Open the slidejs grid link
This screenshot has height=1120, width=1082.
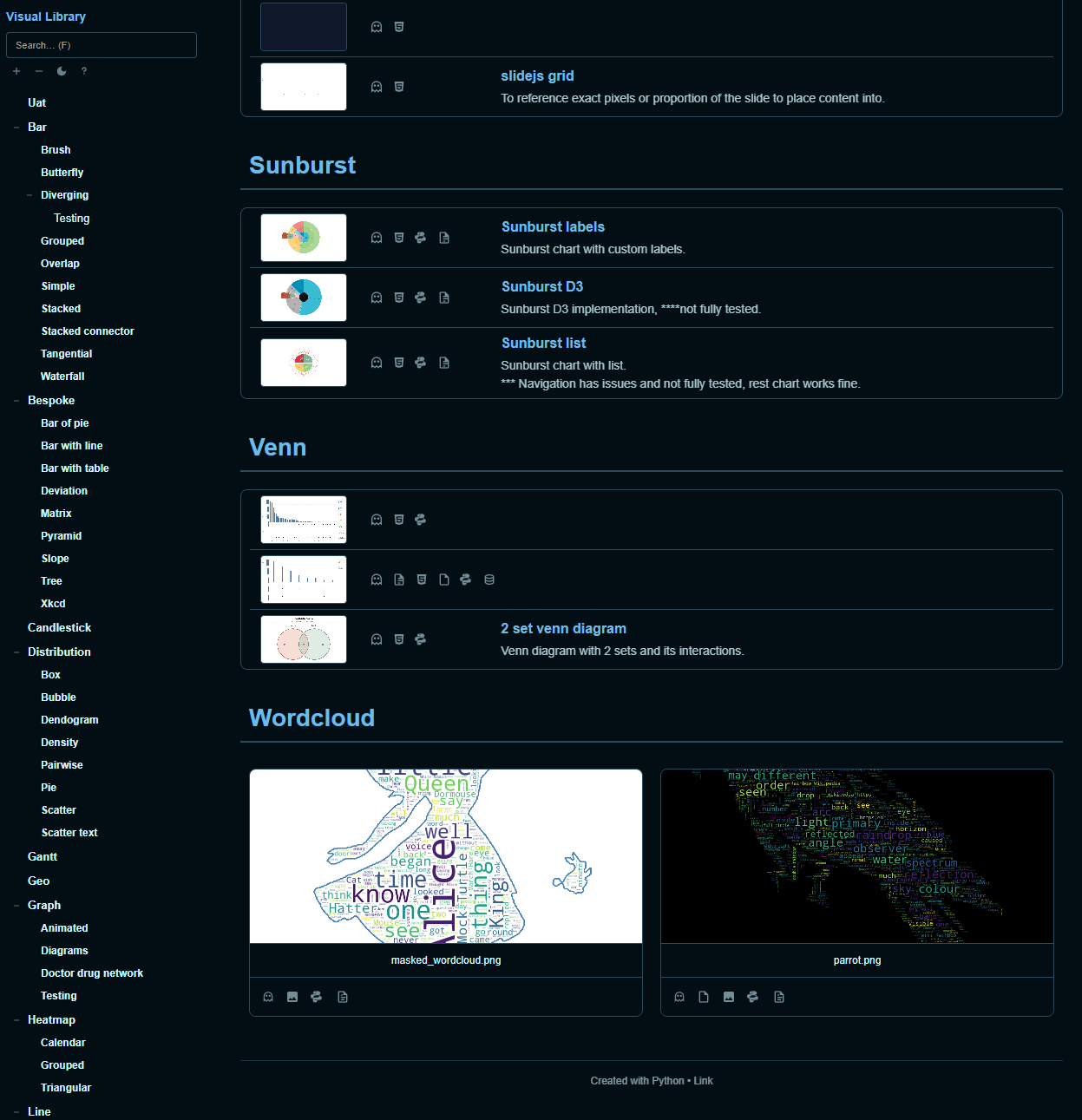(x=537, y=76)
